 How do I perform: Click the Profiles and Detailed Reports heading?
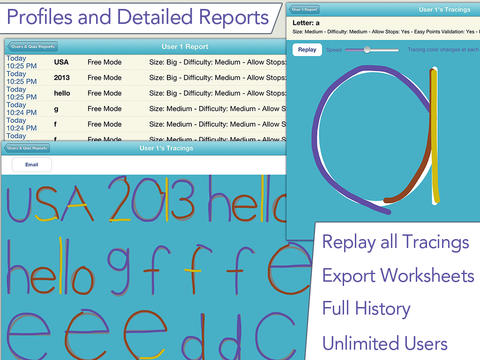click(138, 17)
